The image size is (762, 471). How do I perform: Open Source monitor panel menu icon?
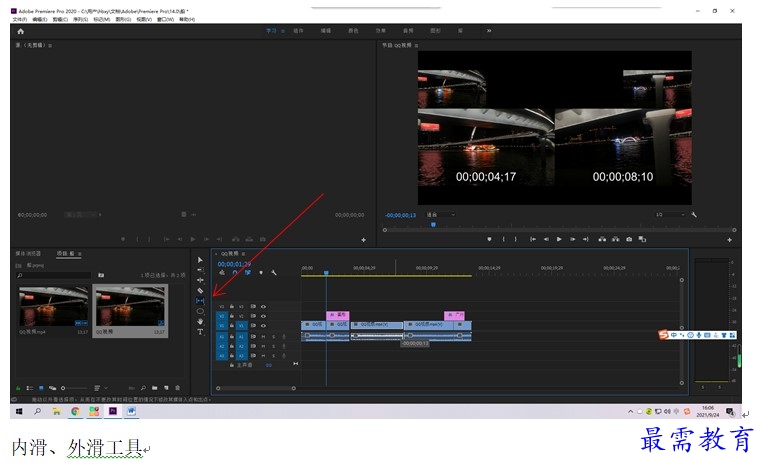pos(50,45)
